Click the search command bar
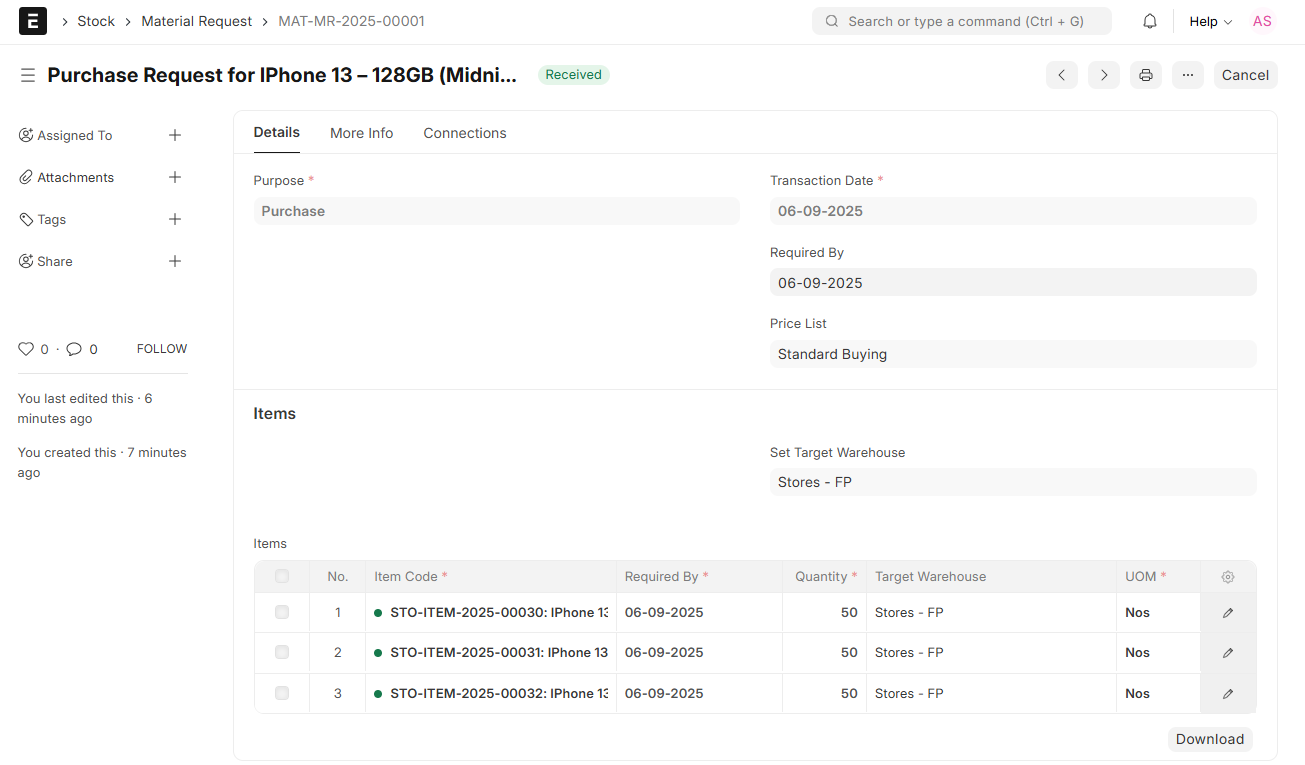1305x765 pixels. [x=961, y=21]
